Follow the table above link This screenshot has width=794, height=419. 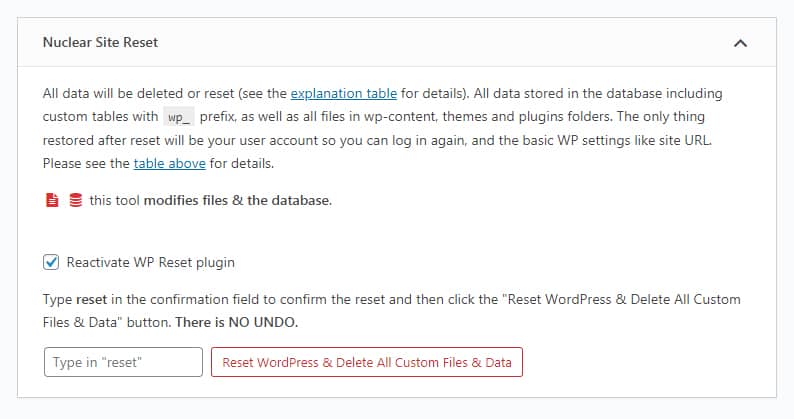[169, 164]
